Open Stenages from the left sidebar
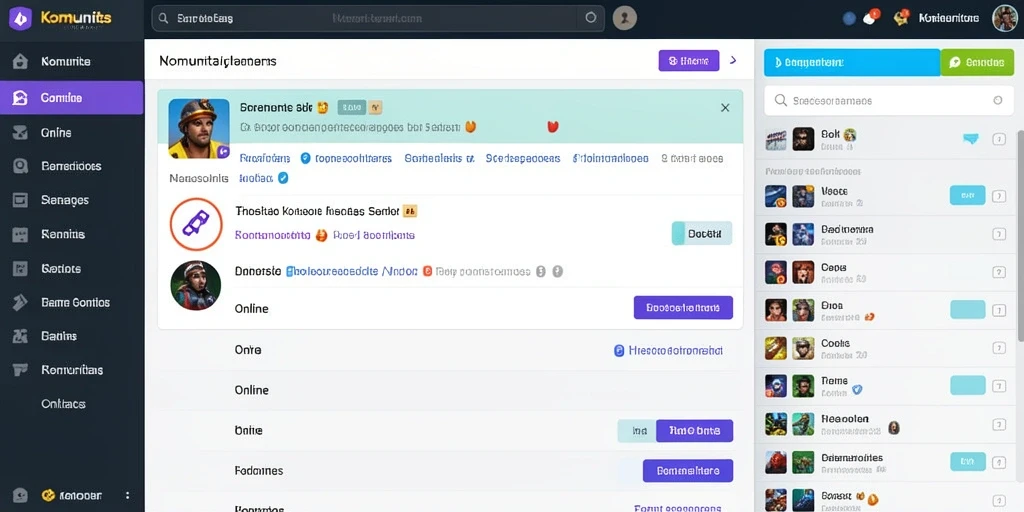Screen dimensions: 1024x512 click(x=72, y=200)
